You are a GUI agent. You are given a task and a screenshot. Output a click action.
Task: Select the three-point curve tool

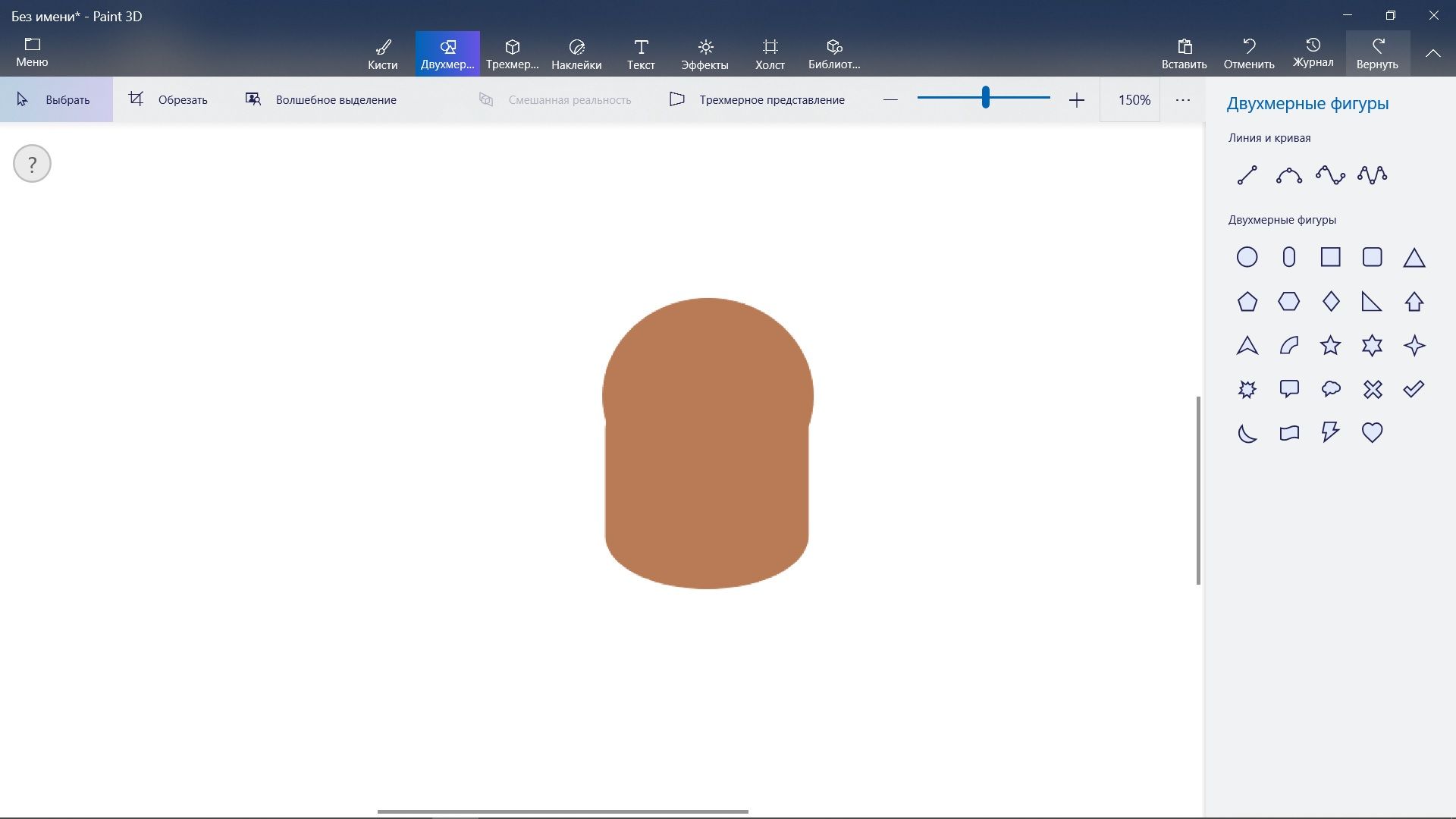1288,175
